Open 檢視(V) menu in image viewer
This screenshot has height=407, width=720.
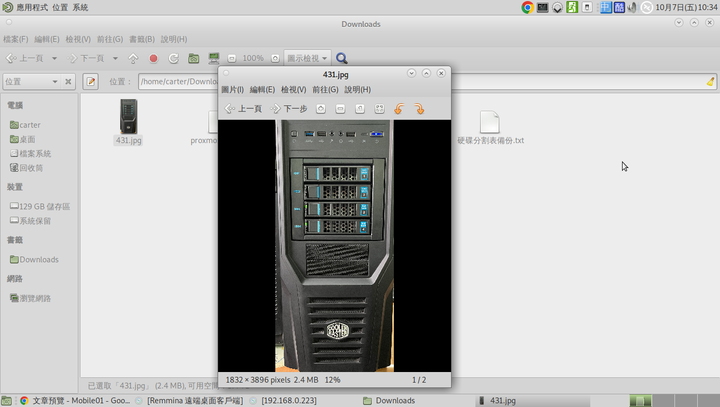pyautogui.click(x=293, y=90)
